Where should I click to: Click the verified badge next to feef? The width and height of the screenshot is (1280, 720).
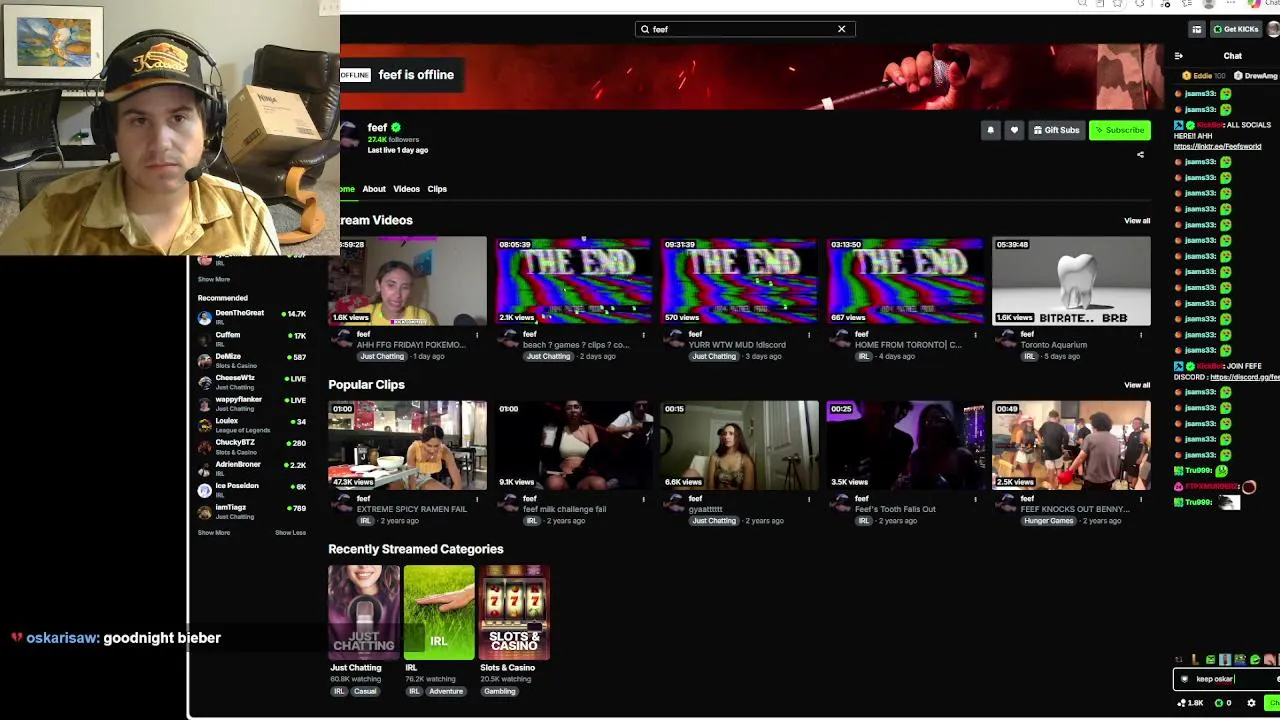(396, 128)
